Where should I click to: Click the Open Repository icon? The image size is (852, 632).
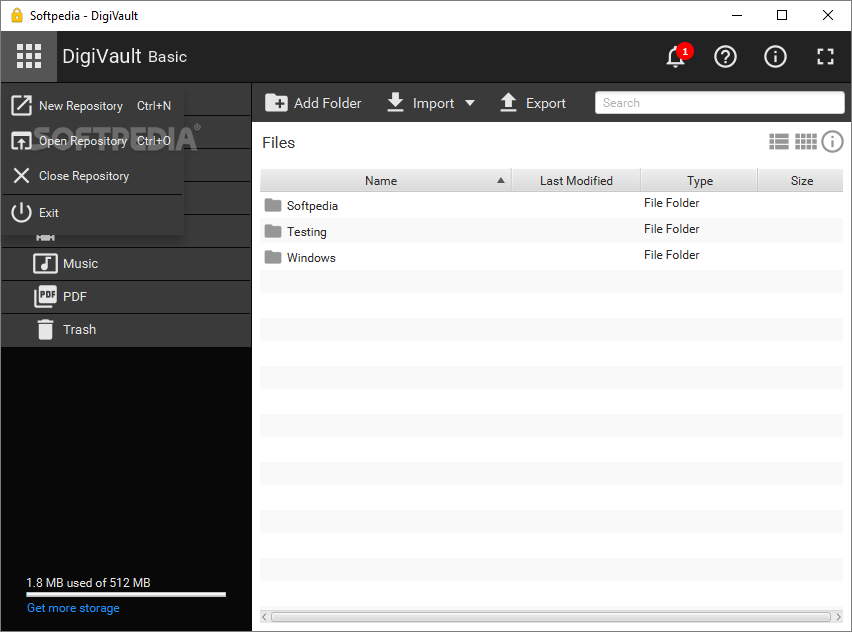pyautogui.click(x=22, y=141)
